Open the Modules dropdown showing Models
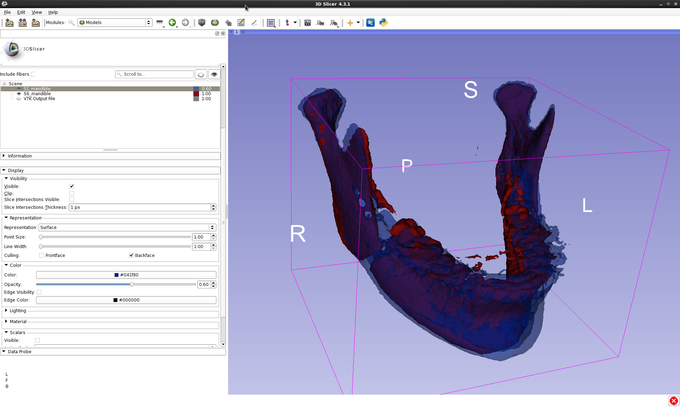Screen dimensions: 680x407 pyautogui.click(x=114, y=22)
